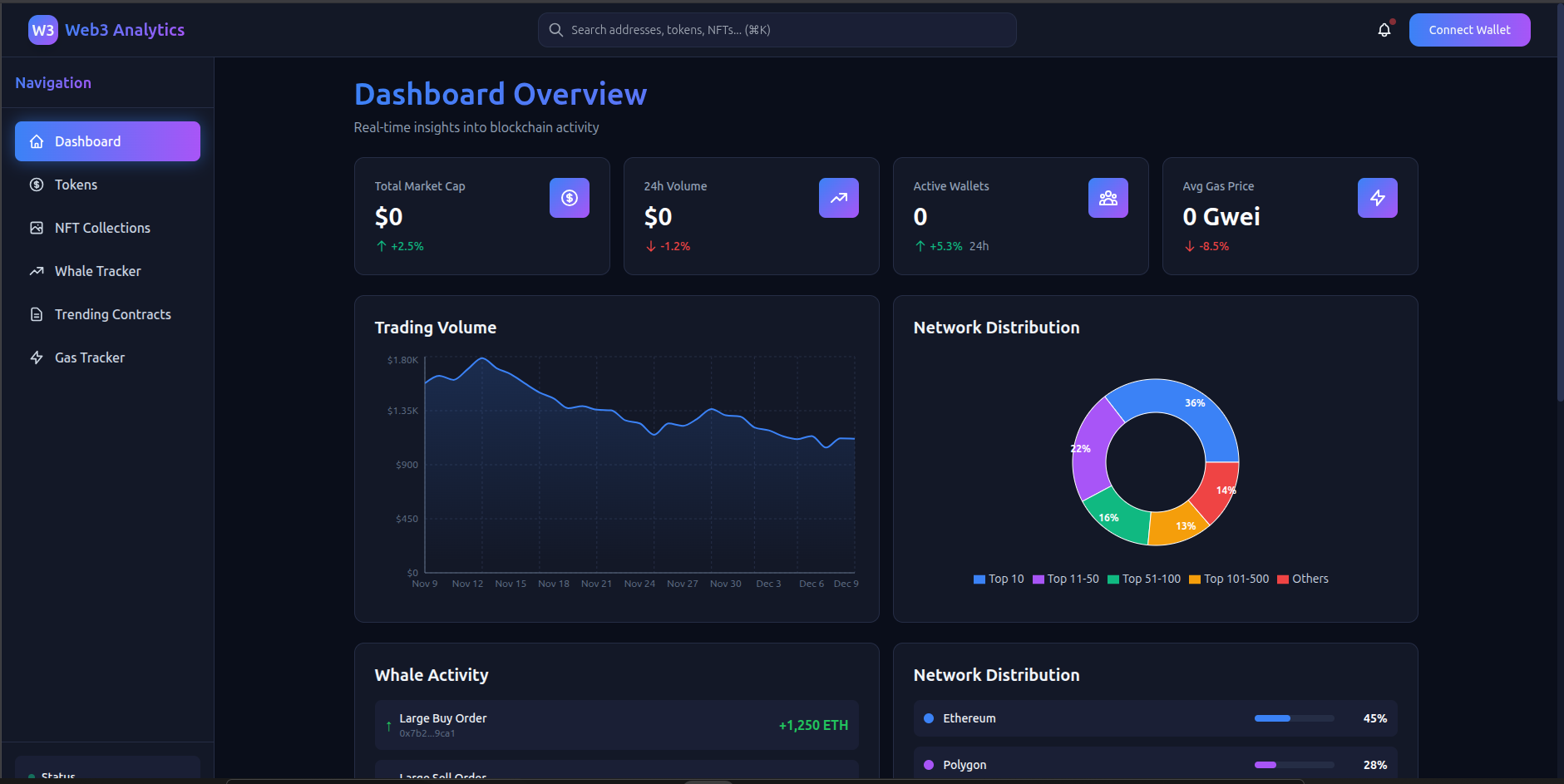Open the Web3 Analytics home via W3 logo
This screenshot has width=1564, height=784.
click(x=43, y=29)
